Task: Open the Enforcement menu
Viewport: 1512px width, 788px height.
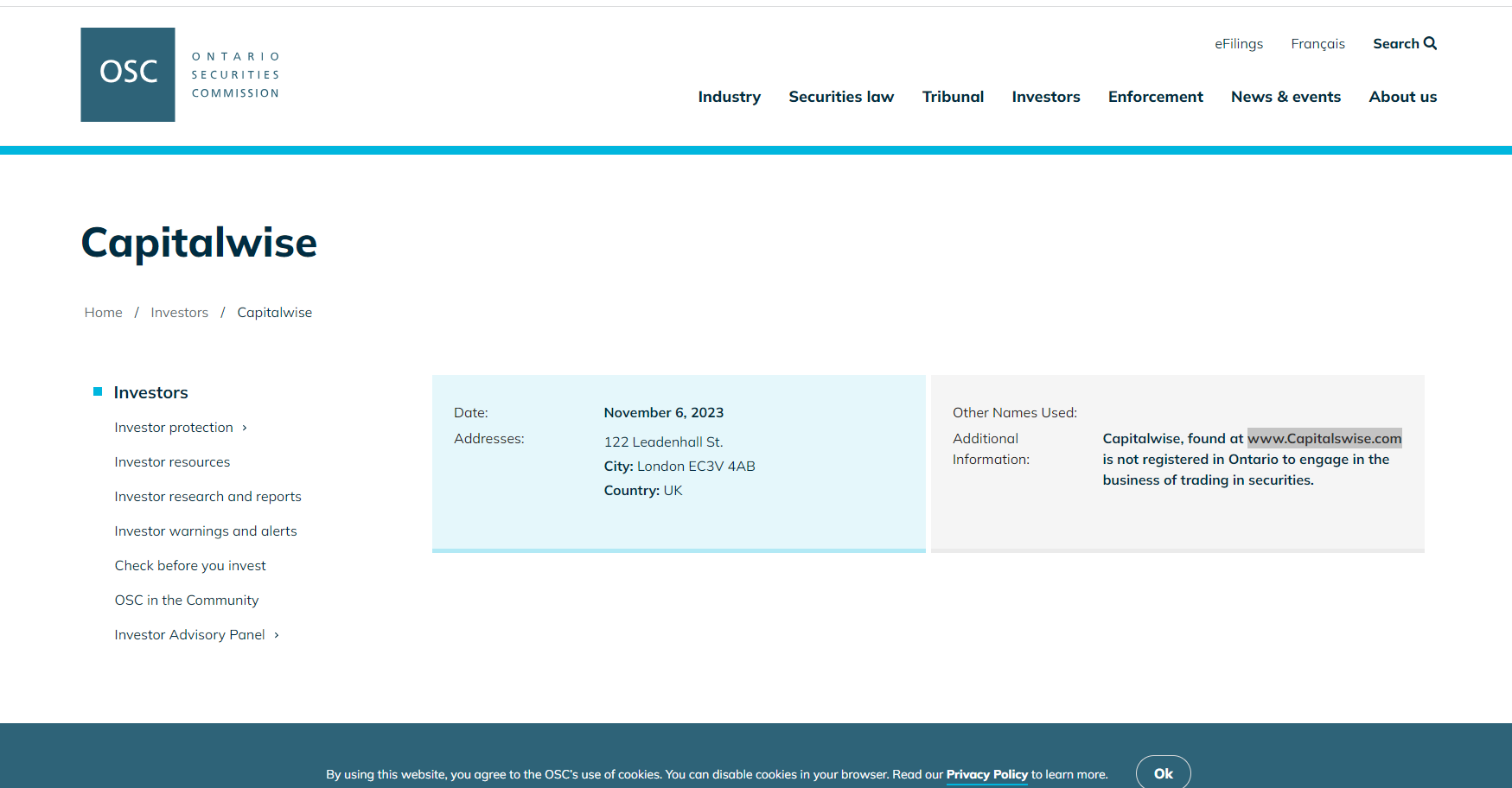Action: (x=1155, y=97)
